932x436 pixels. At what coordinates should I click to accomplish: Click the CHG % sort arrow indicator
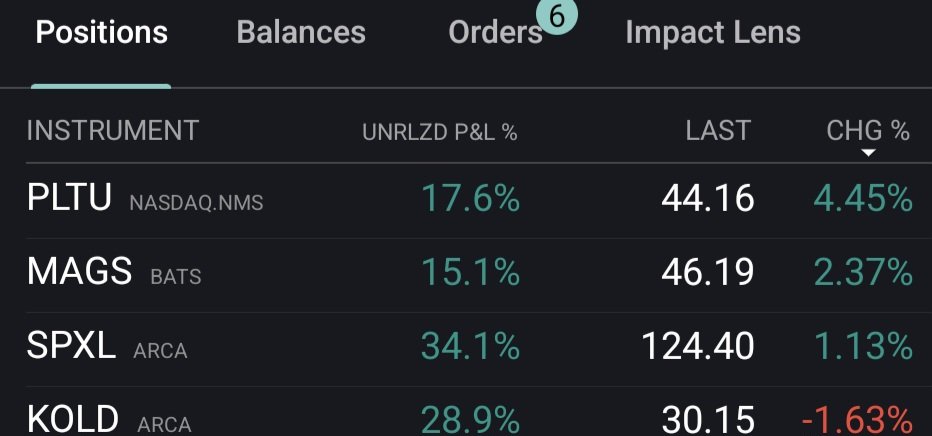[868, 153]
